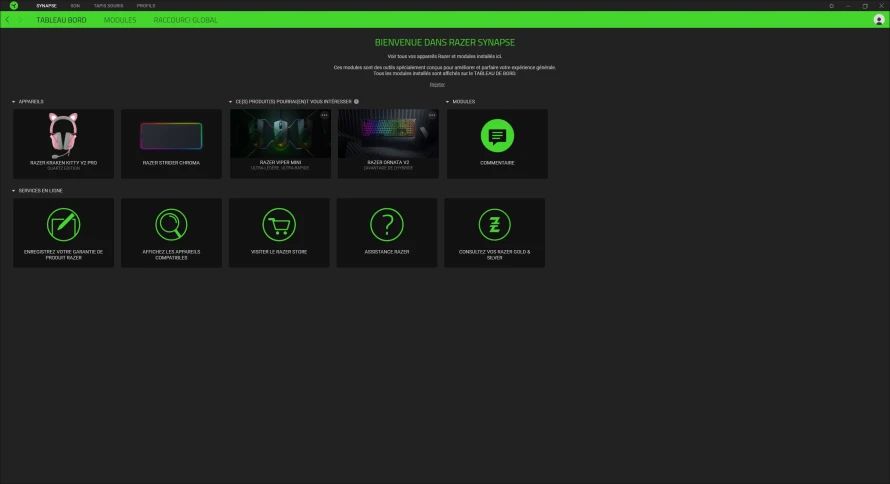890x484 pixels.
Task: Collapse the Appareils section
Action: pyautogui.click(x=14, y=102)
